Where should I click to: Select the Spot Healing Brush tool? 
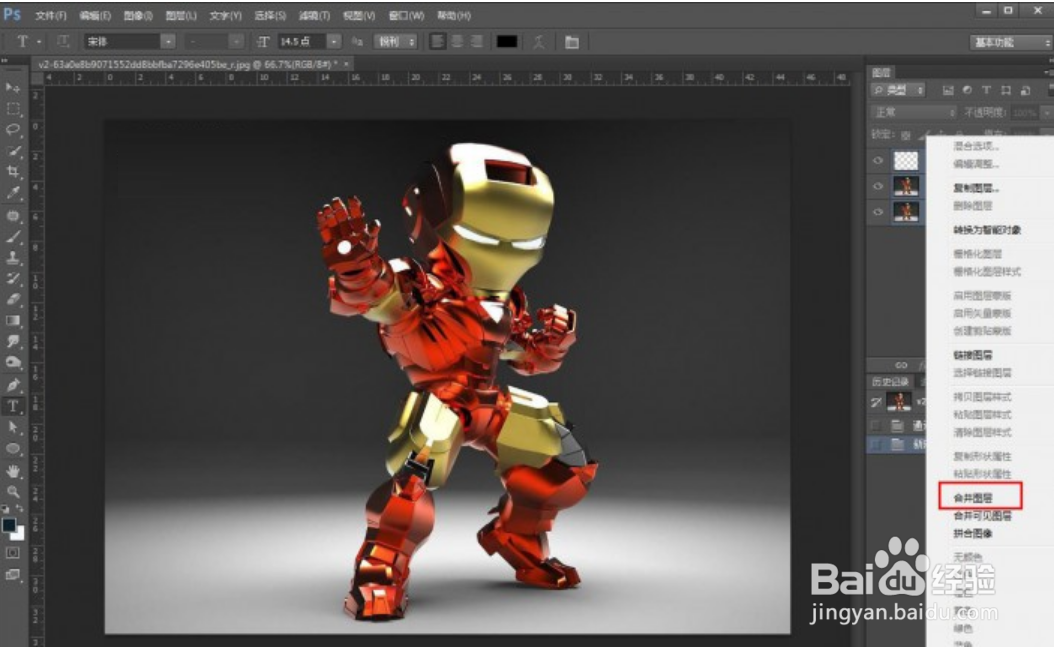pos(13,215)
